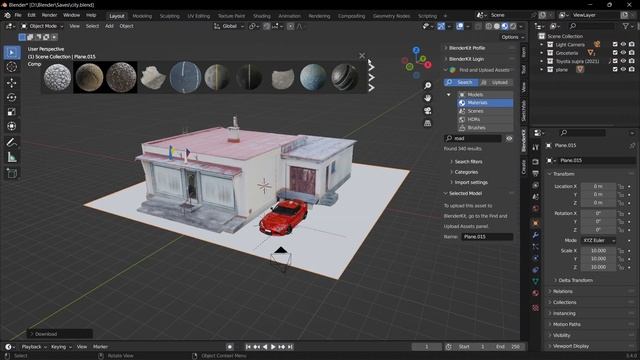The image size is (640, 360).
Task: Open the Add menu in viewport header
Action: coord(109,26)
